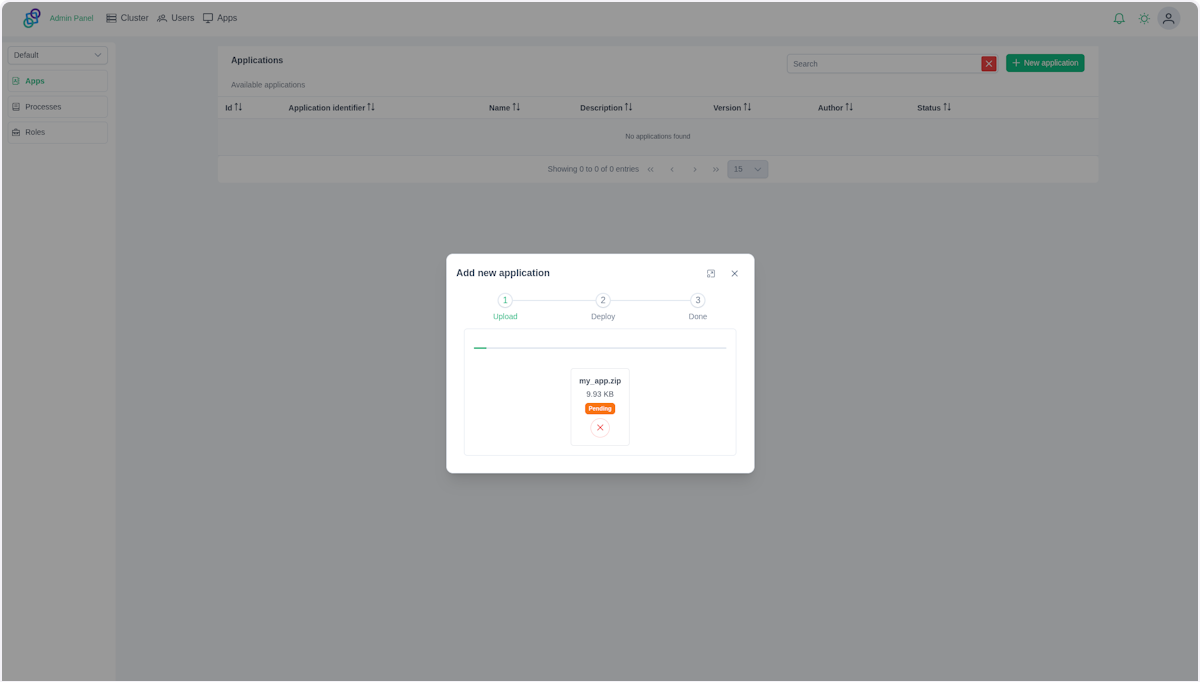1200x682 pixels.
Task: Go to Users in top navigation
Action: click(176, 18)
